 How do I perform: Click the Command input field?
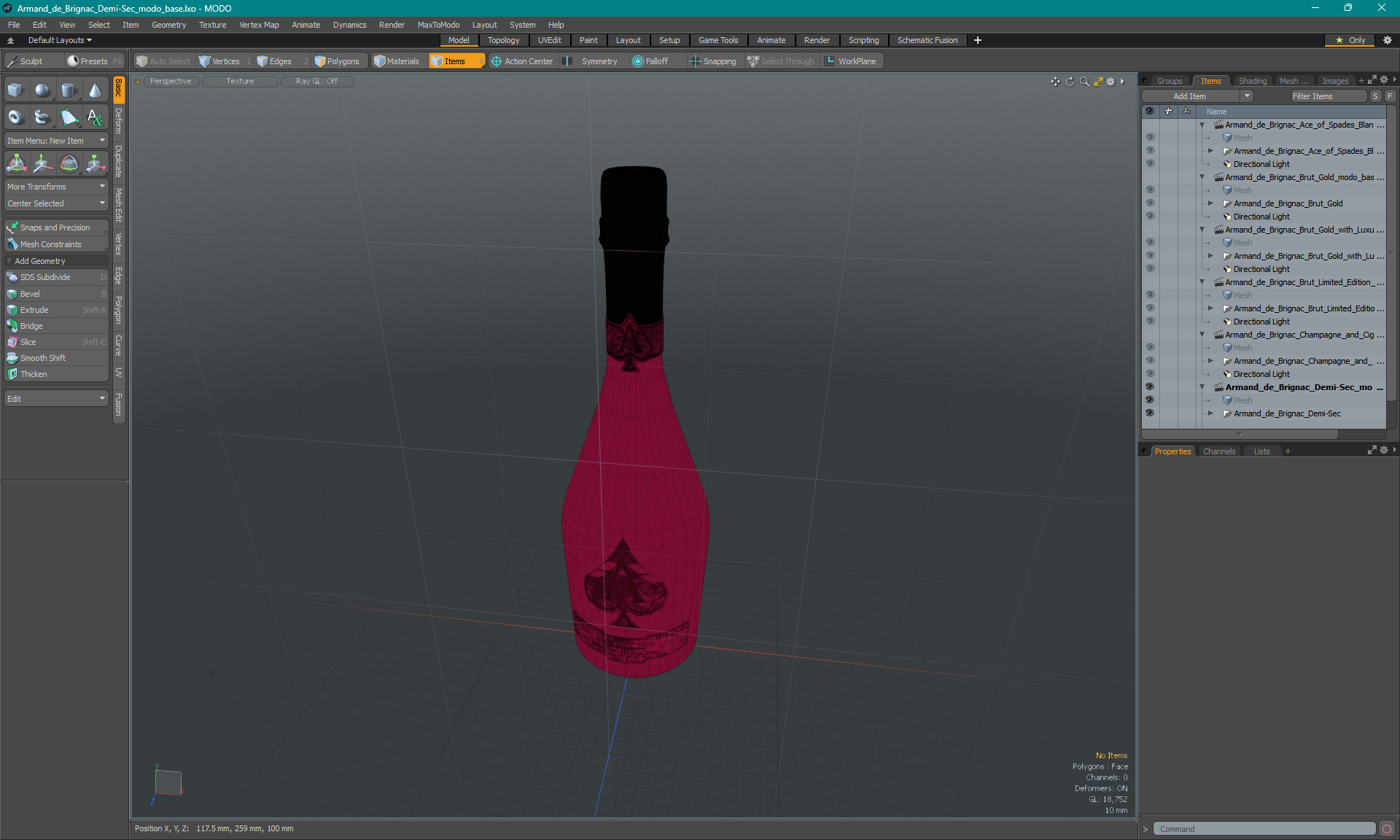coord(1264,829)
